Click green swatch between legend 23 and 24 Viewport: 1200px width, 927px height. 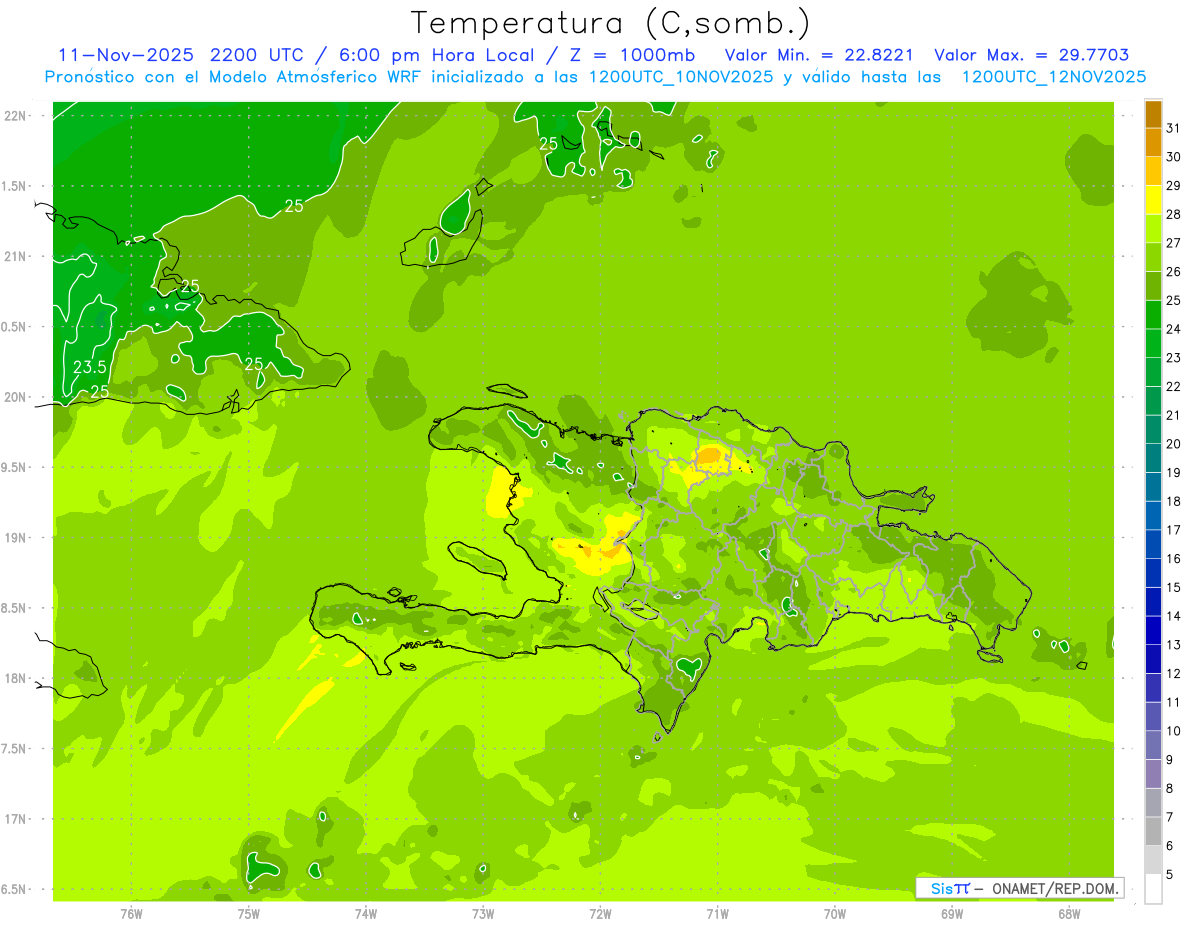1153,343
